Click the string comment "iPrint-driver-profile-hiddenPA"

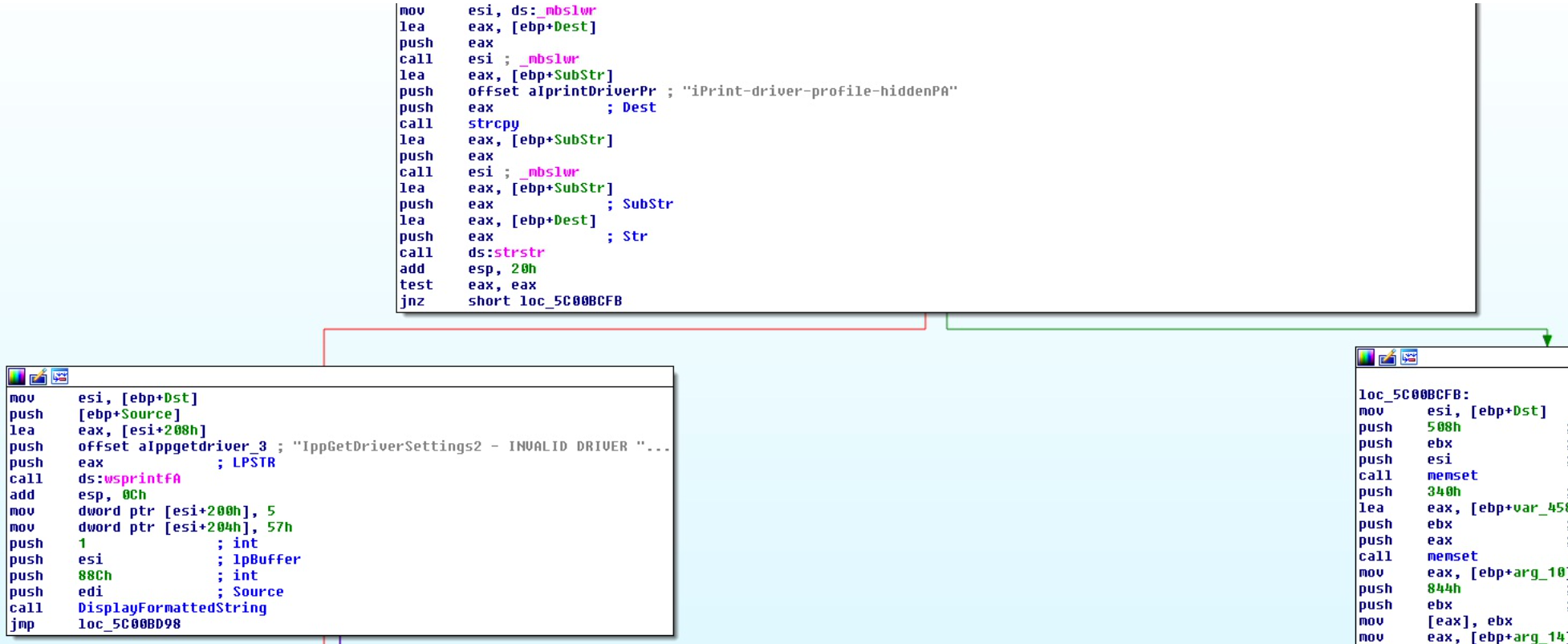point(820,92)
